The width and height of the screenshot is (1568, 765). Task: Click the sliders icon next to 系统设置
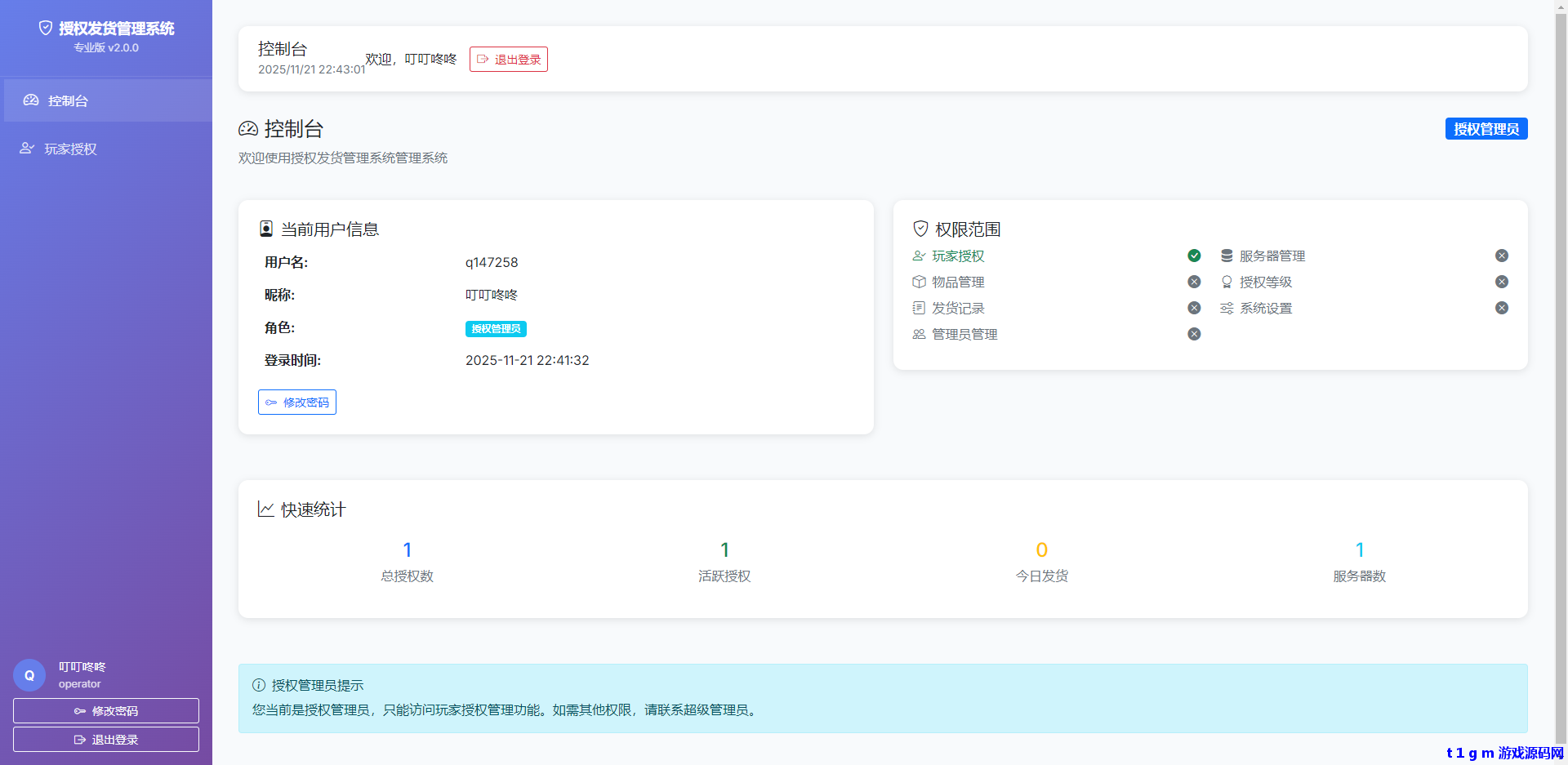pos(1226,308)
